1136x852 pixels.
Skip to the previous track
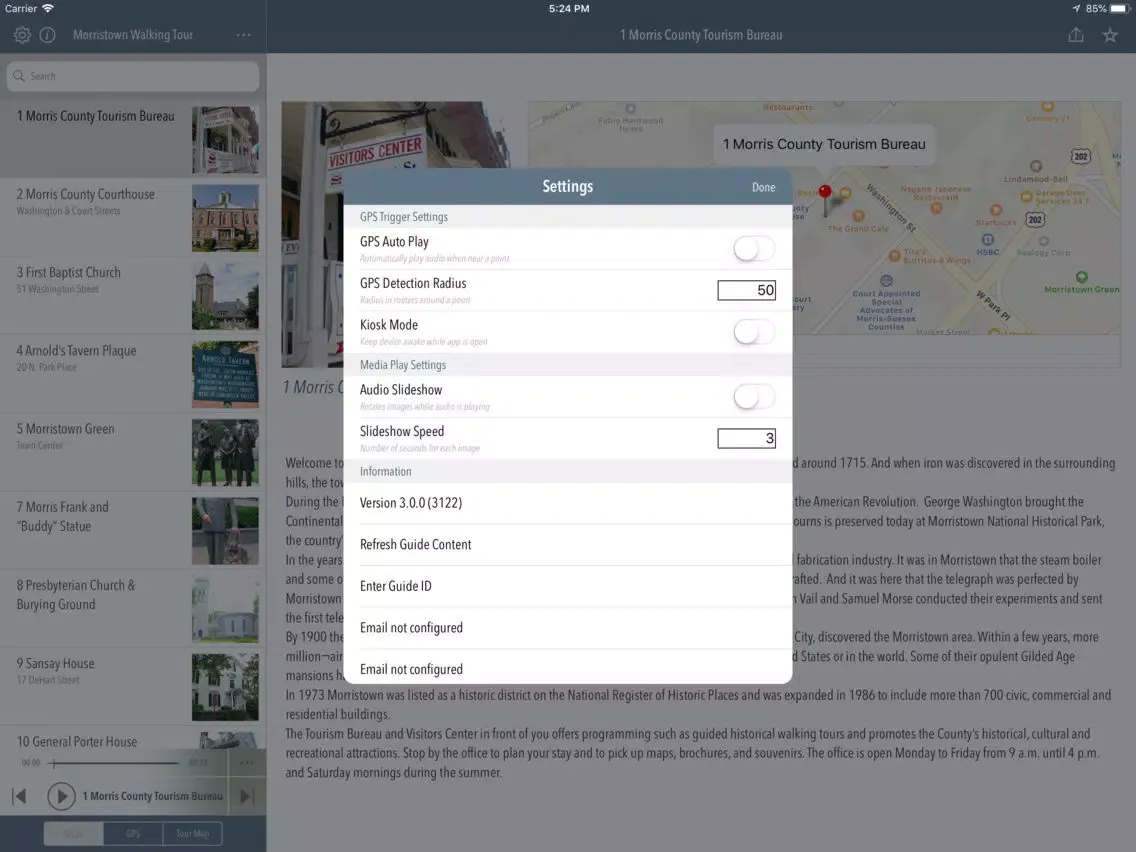[x=20, y=796]
